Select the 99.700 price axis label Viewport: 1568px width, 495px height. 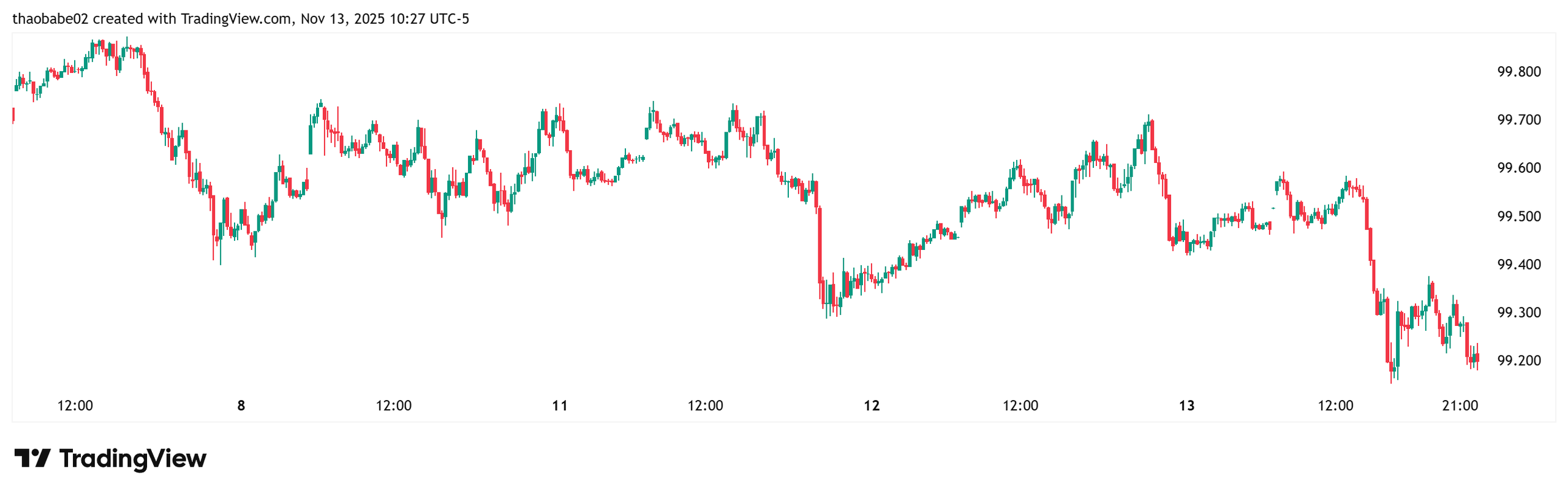[1518, 119]
